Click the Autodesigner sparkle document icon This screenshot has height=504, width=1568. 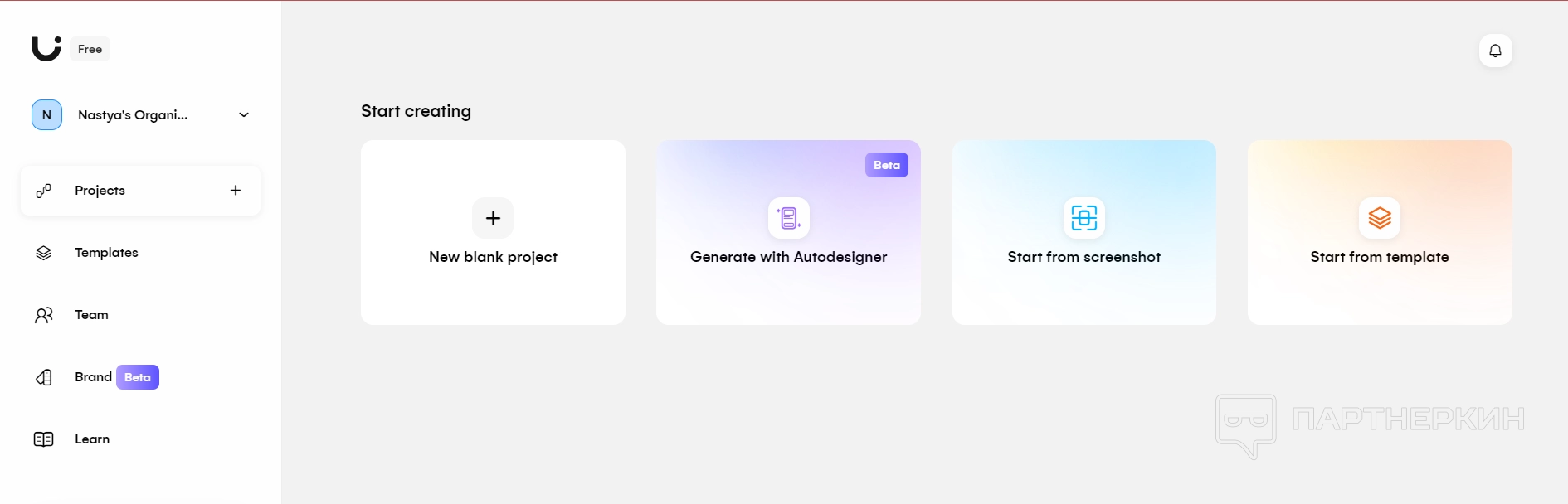point(788,218)
